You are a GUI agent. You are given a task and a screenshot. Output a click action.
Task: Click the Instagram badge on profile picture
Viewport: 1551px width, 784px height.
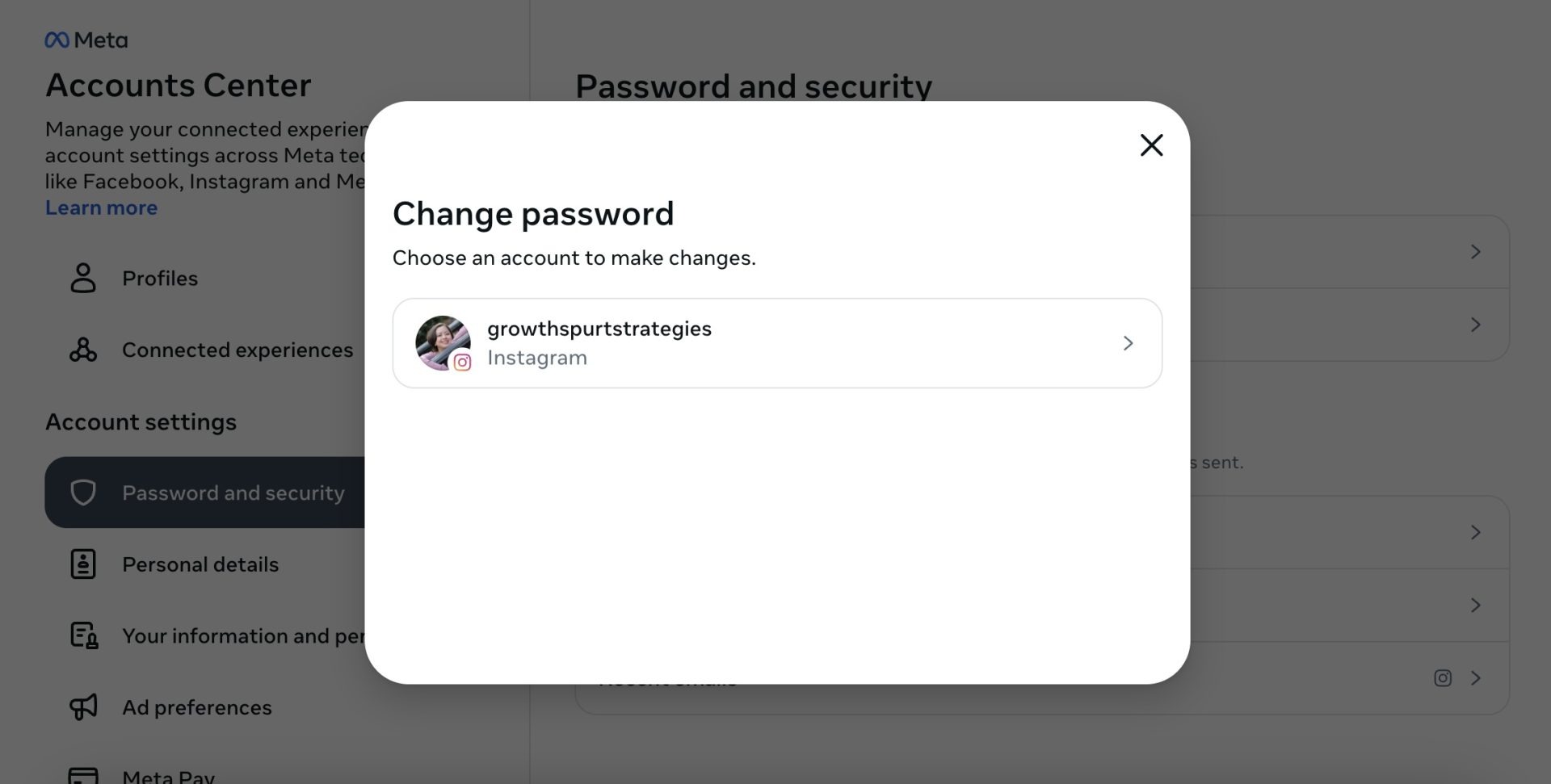tap(462, 363)
